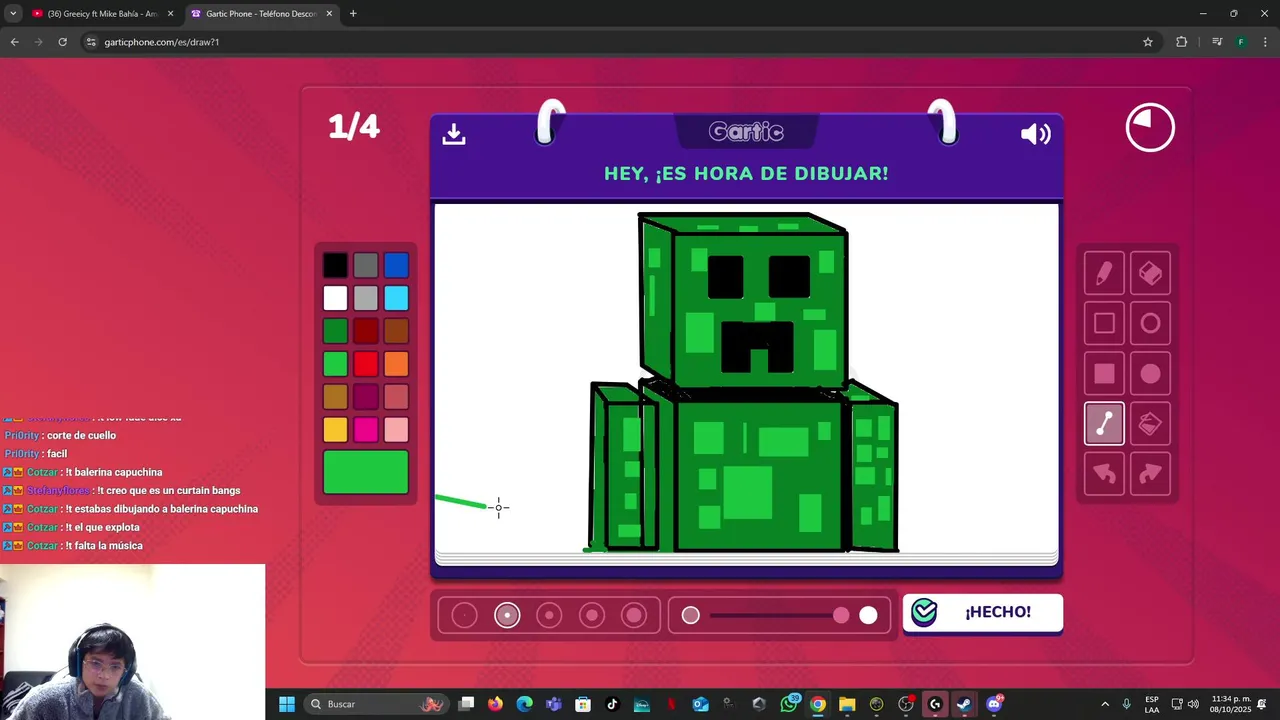Click the drawing canvas on the creeper face
Screen dimensions: 1280x720
[x=759, y=310]
